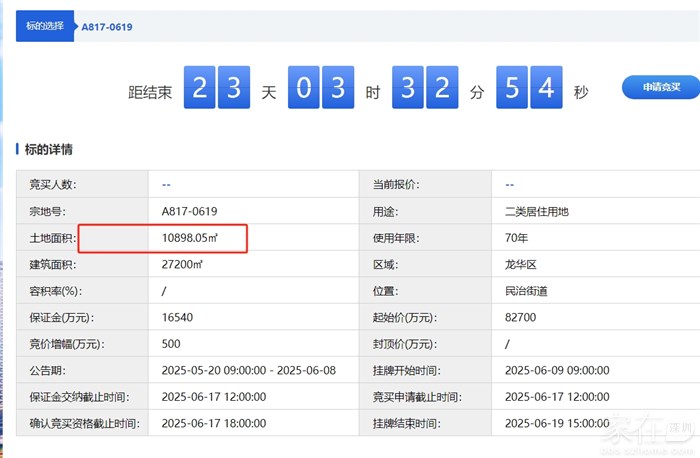Click the 使用年限 value 70年

pos(518,238)
